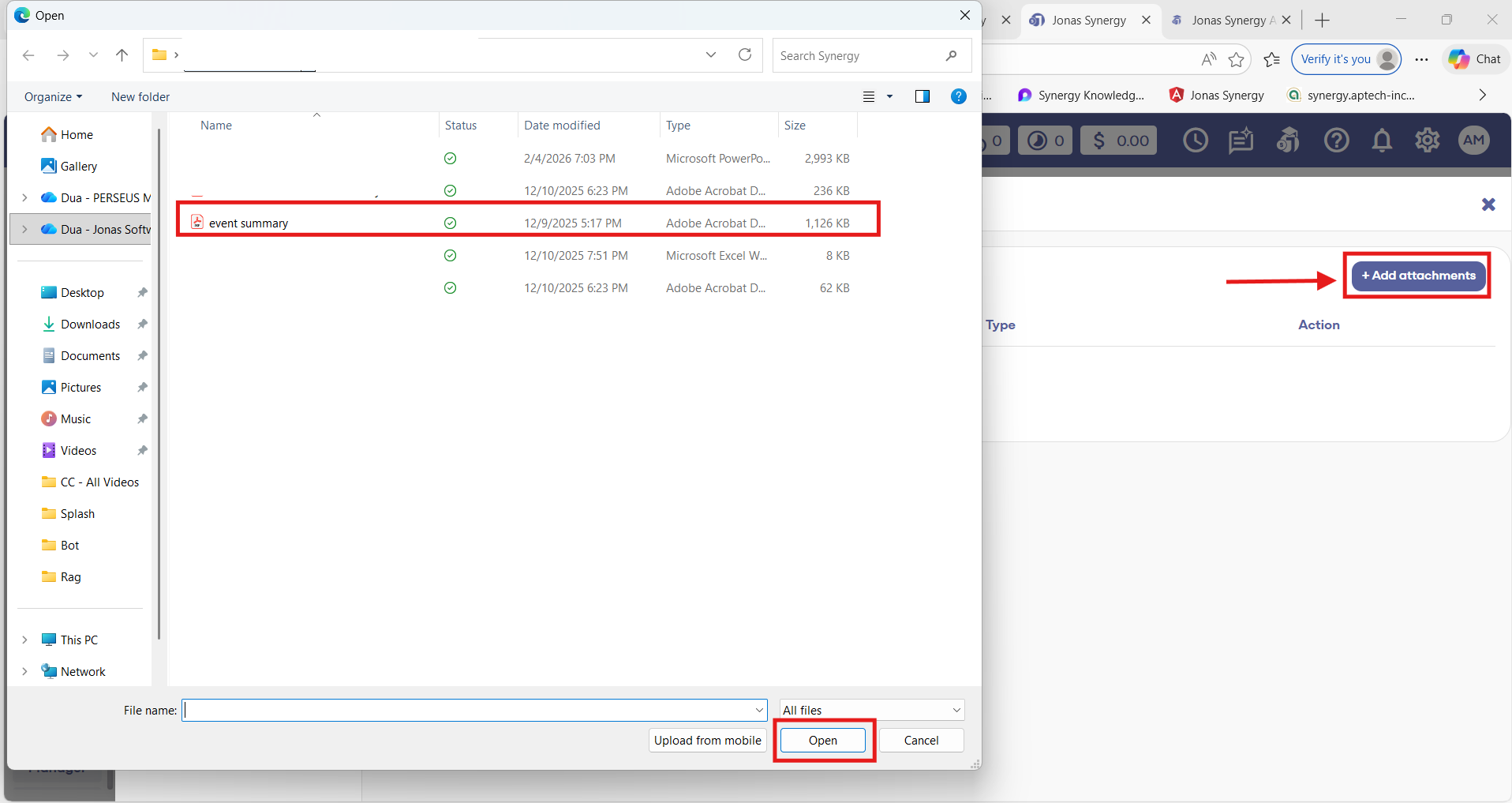Click the Open button
This screenshot has height=803, width=1512.
822,740
